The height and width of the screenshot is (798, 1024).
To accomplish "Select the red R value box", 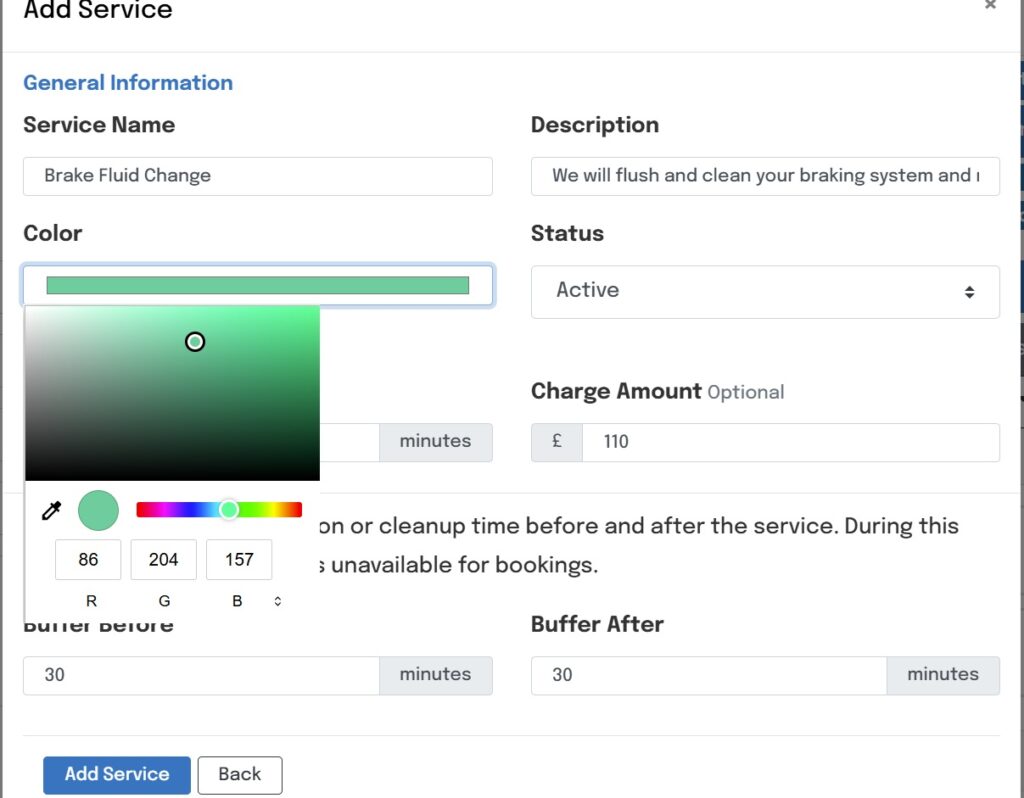I will tap(88, 560).
